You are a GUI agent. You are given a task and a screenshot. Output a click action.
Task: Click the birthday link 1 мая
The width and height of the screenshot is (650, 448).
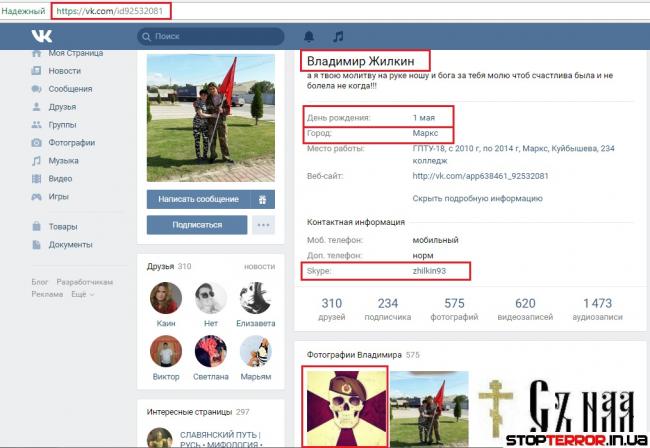coord(424,118)
